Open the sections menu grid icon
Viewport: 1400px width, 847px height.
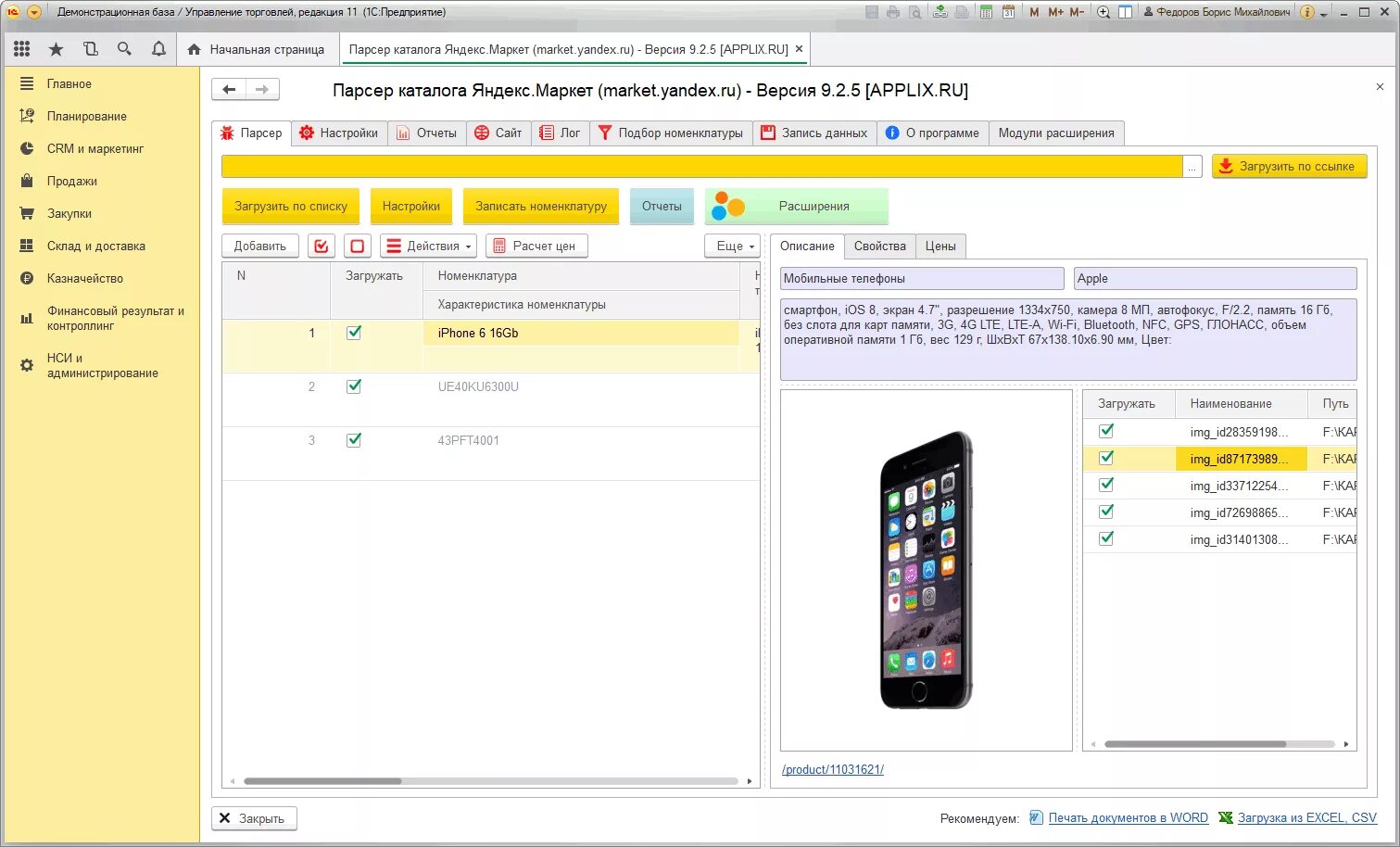22,49
